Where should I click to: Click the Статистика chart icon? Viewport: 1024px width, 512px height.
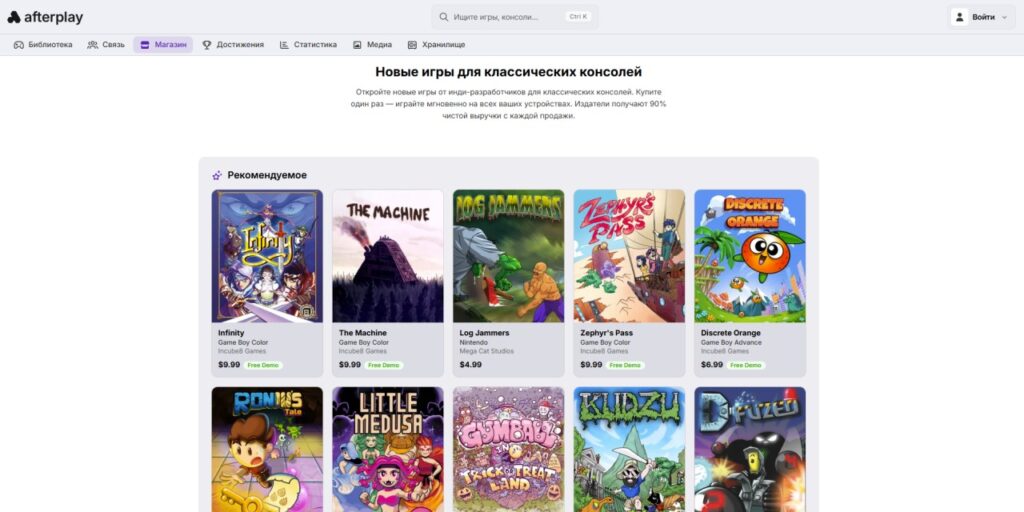click(285, 45)
